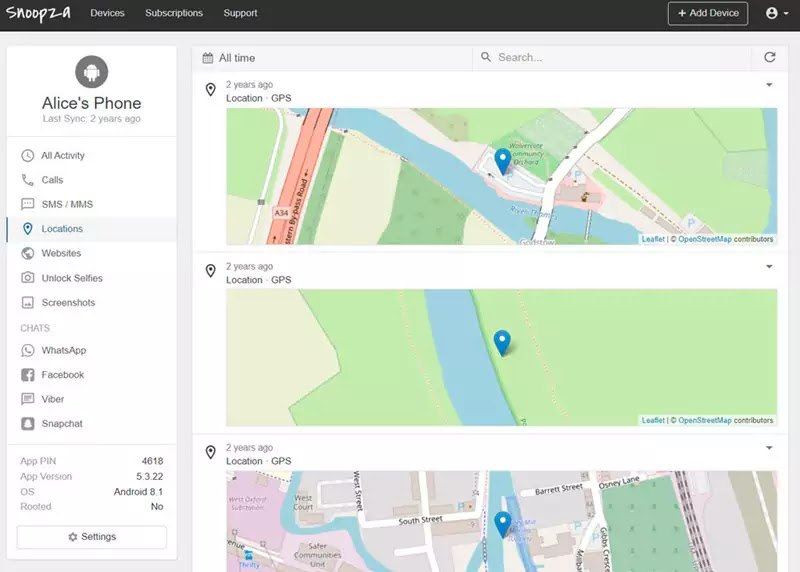Refresh the location list
This screenshot has width=800, height=572.
[769, 57]
